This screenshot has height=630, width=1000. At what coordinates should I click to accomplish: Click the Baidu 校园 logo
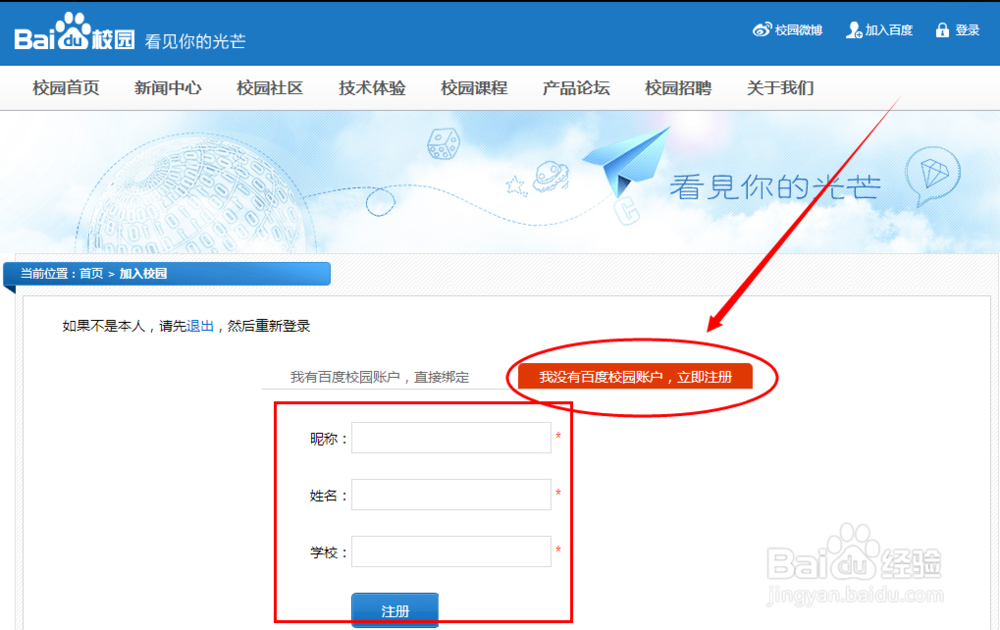(x=75, y=32)
